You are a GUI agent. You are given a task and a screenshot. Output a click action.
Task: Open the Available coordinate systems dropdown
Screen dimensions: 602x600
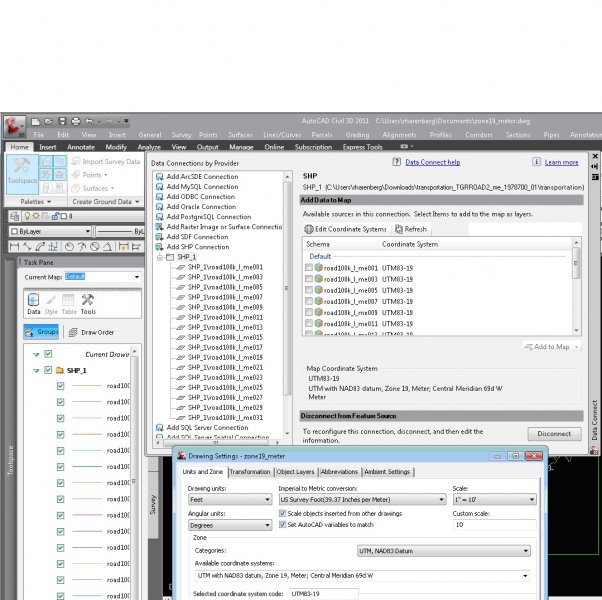coord(362,576)
